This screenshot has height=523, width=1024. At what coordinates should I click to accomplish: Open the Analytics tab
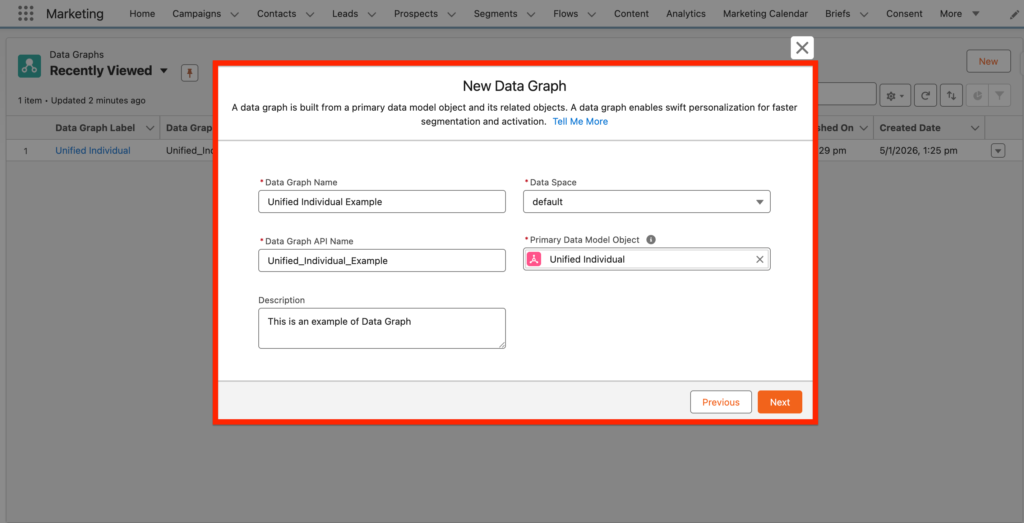click(x=686, y=14)
